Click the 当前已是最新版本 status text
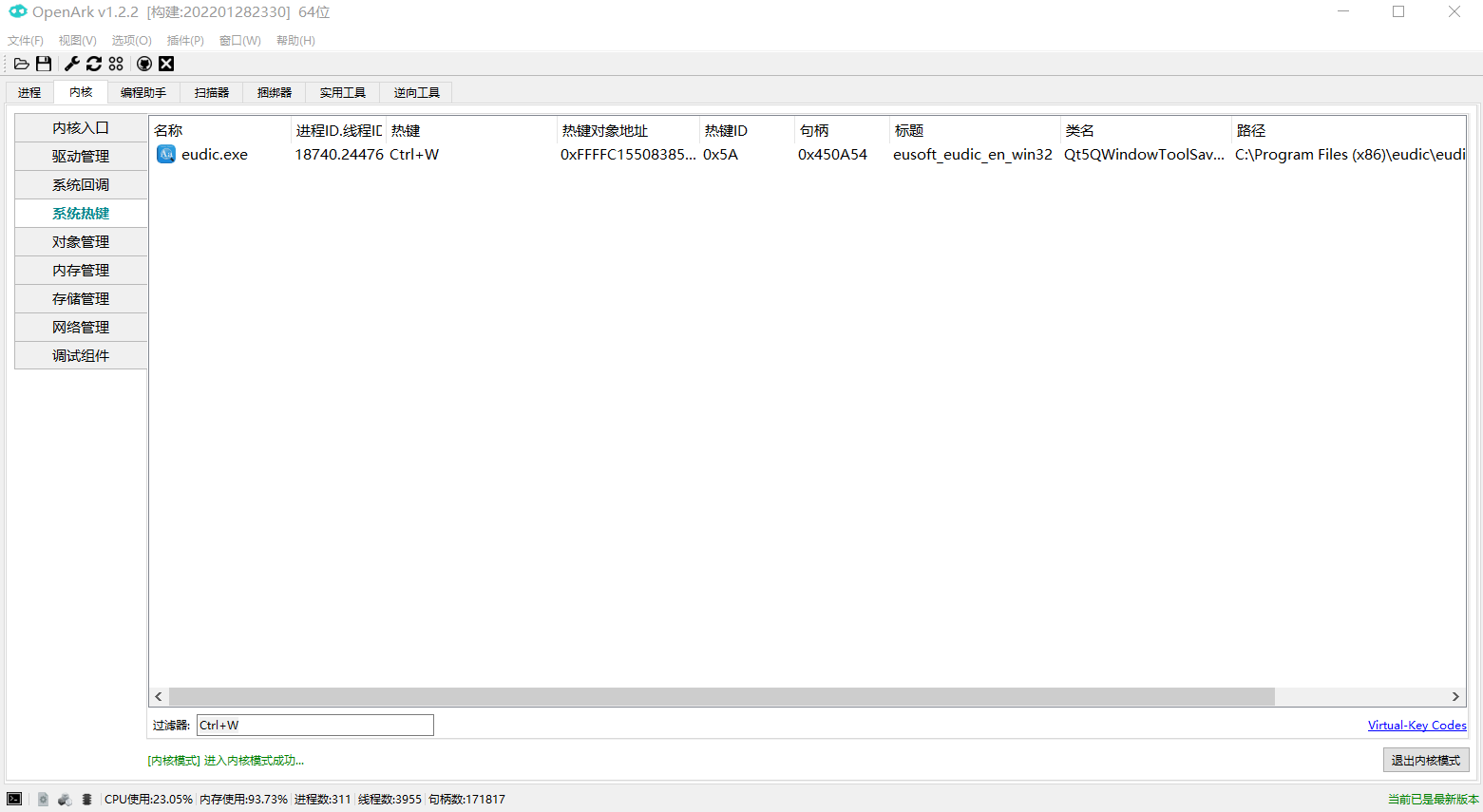 [1434, 800]
